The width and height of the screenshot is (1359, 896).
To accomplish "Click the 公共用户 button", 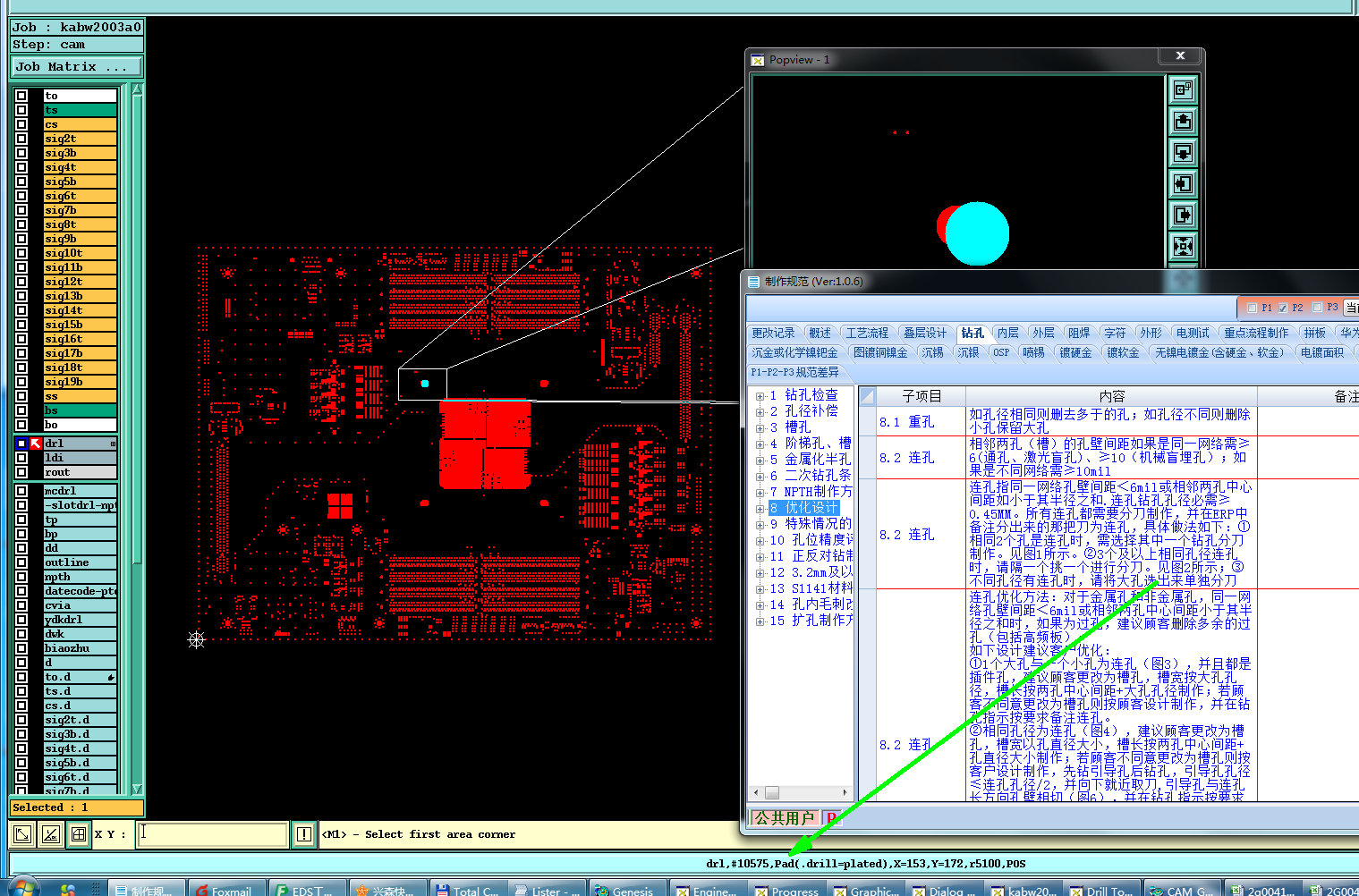I will point(785,818).
